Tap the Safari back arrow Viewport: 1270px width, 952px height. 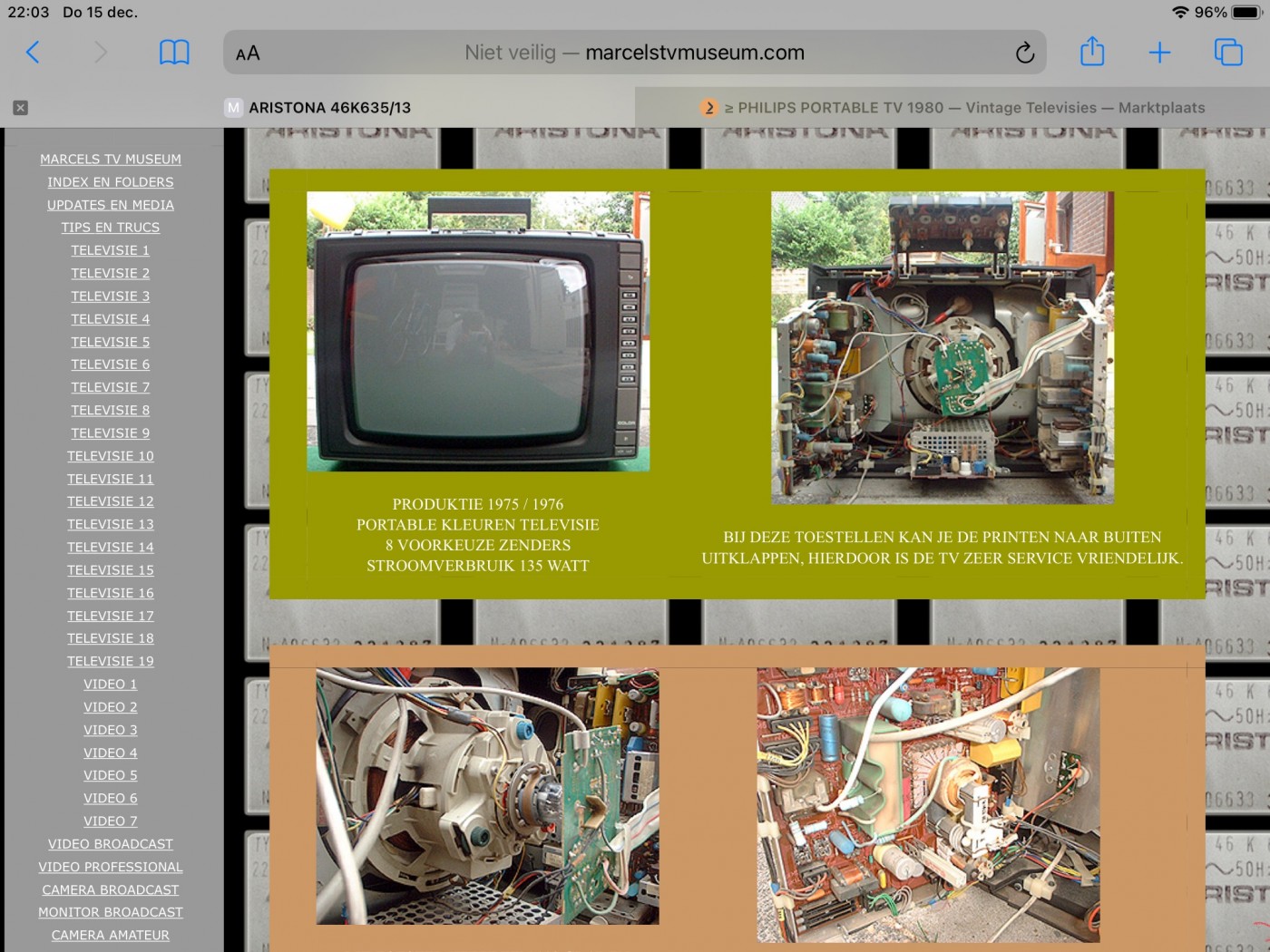[x=33, y=53]
